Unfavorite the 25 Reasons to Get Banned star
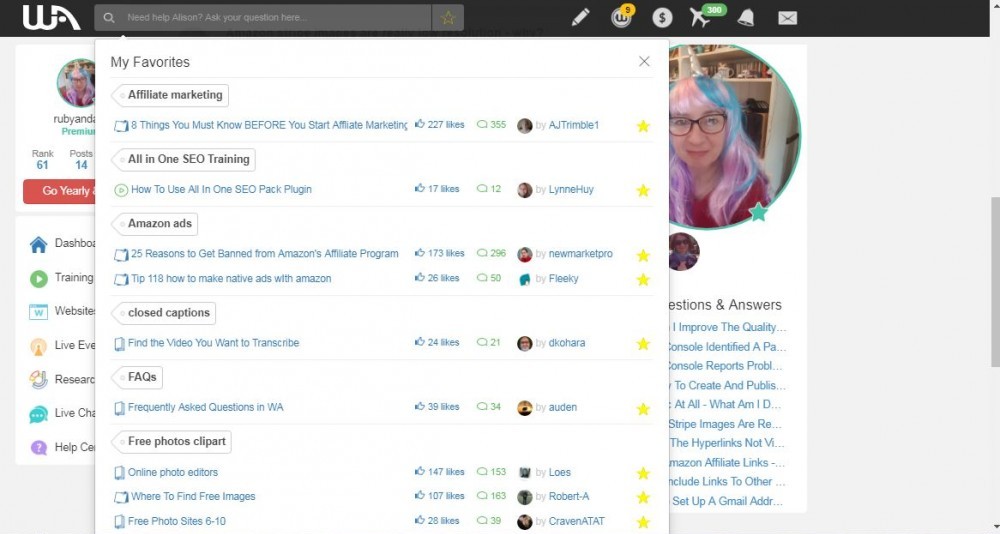Screen dimensions: 1000x534 pos(643,255)
